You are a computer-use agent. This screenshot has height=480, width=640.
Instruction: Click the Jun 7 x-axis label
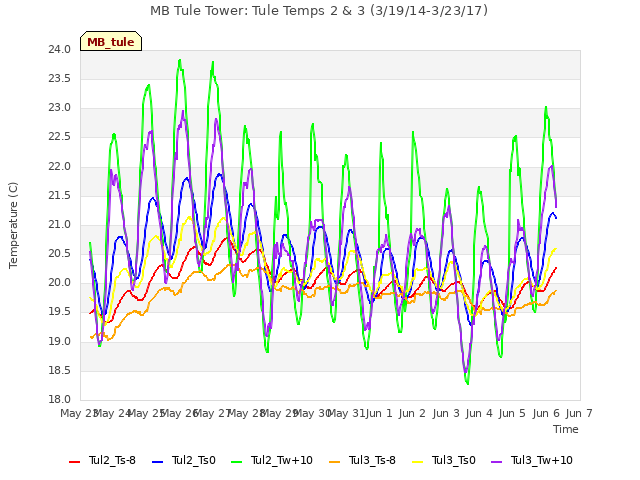(579, 413)
